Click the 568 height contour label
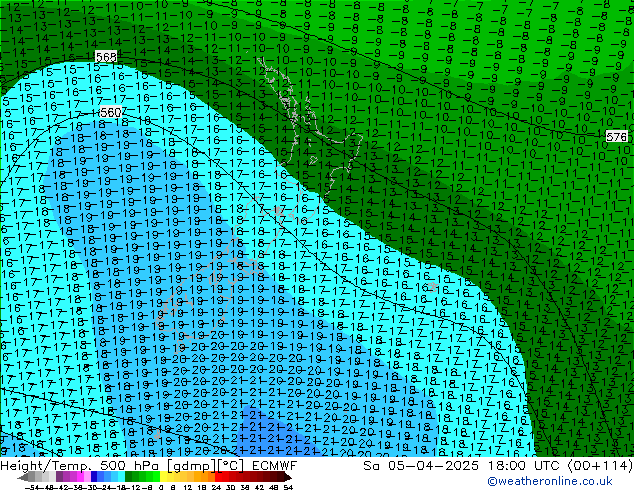The height and width of the screenshot is (490, 634). tap(106, 57)
